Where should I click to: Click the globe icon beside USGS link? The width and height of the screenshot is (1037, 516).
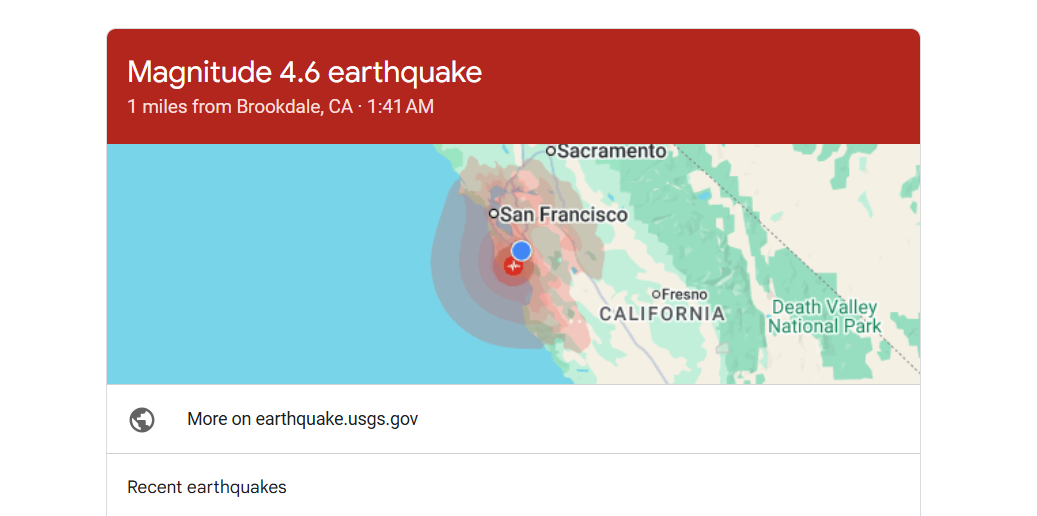pos(142,420)
